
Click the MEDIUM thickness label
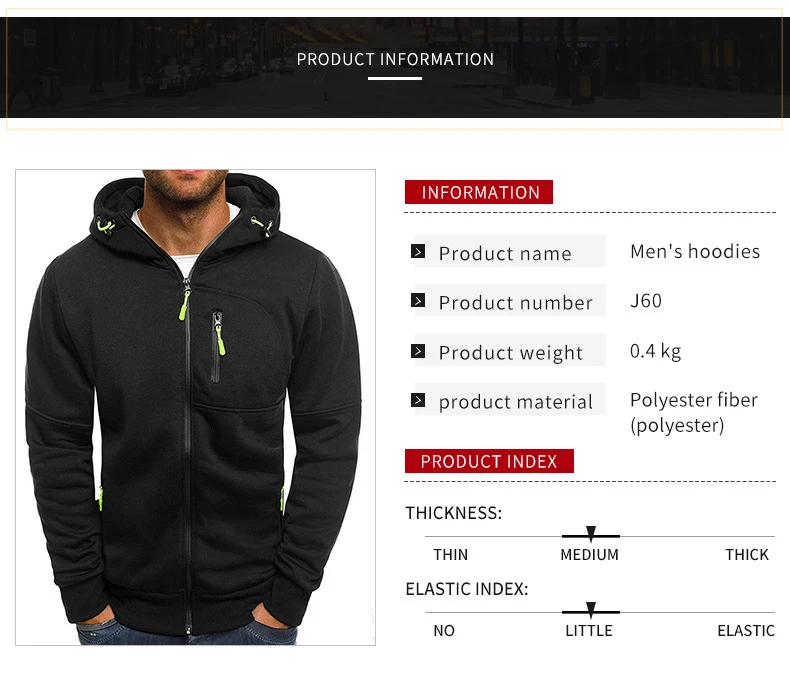[x=589, y=555]
